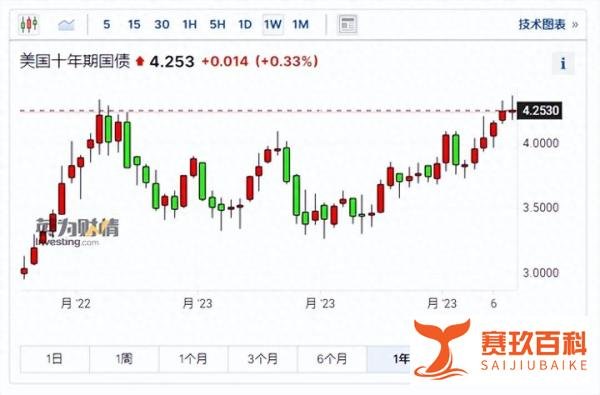Click the +0.014 change value

(225, 61)
